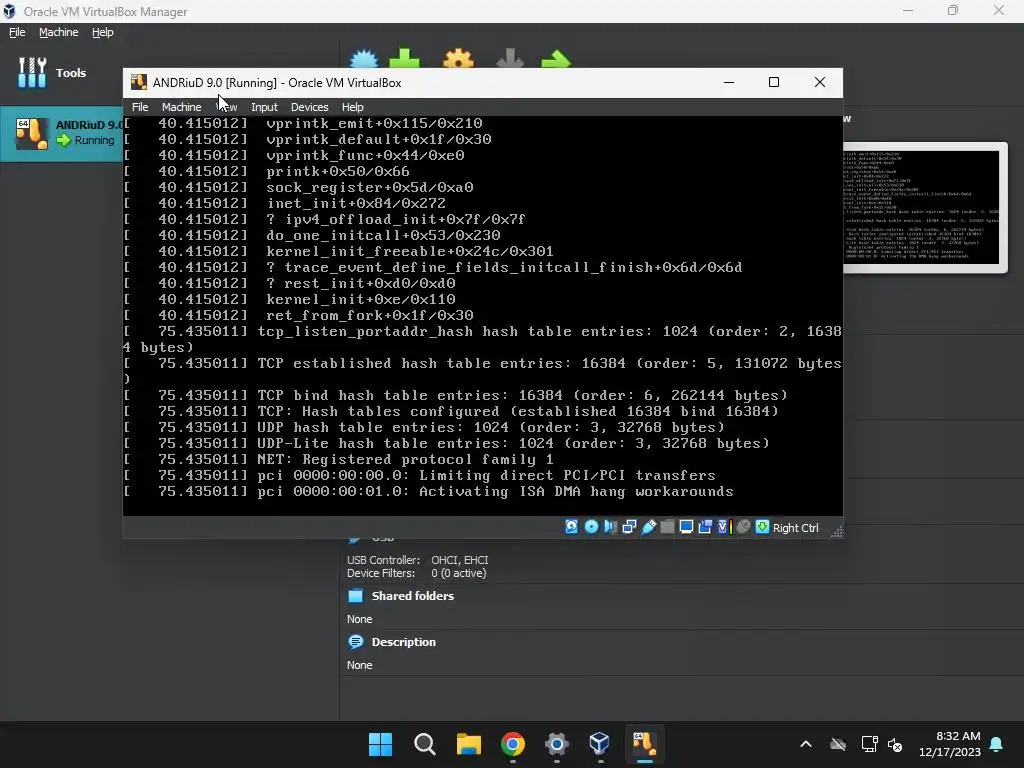The width and height of the screenshot is (1024, 768).
Task: Click the Shared folders section header
Action: (413, 596)
